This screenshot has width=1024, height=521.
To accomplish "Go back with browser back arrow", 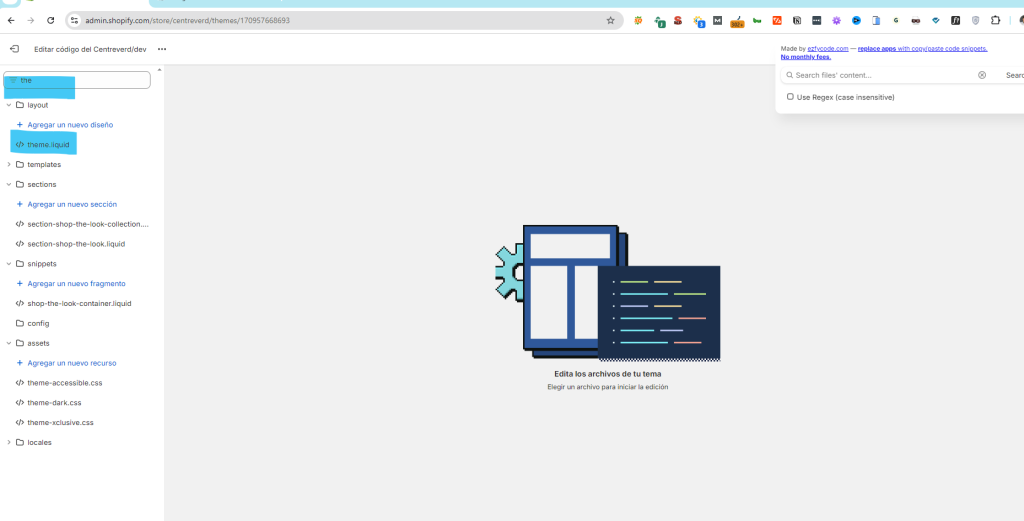I will pos(11,20).
